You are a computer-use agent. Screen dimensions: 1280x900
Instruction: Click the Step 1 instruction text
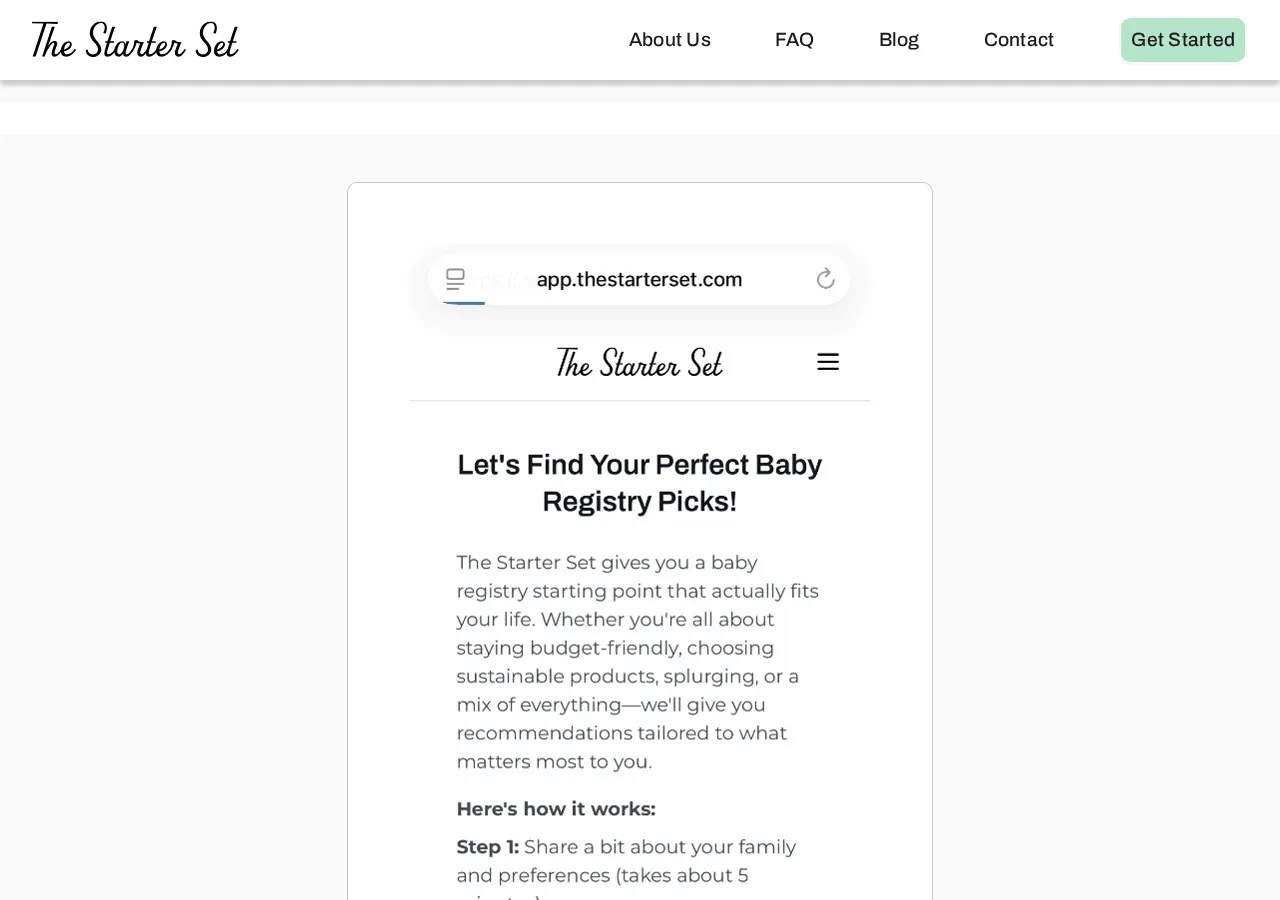(626, 860)
